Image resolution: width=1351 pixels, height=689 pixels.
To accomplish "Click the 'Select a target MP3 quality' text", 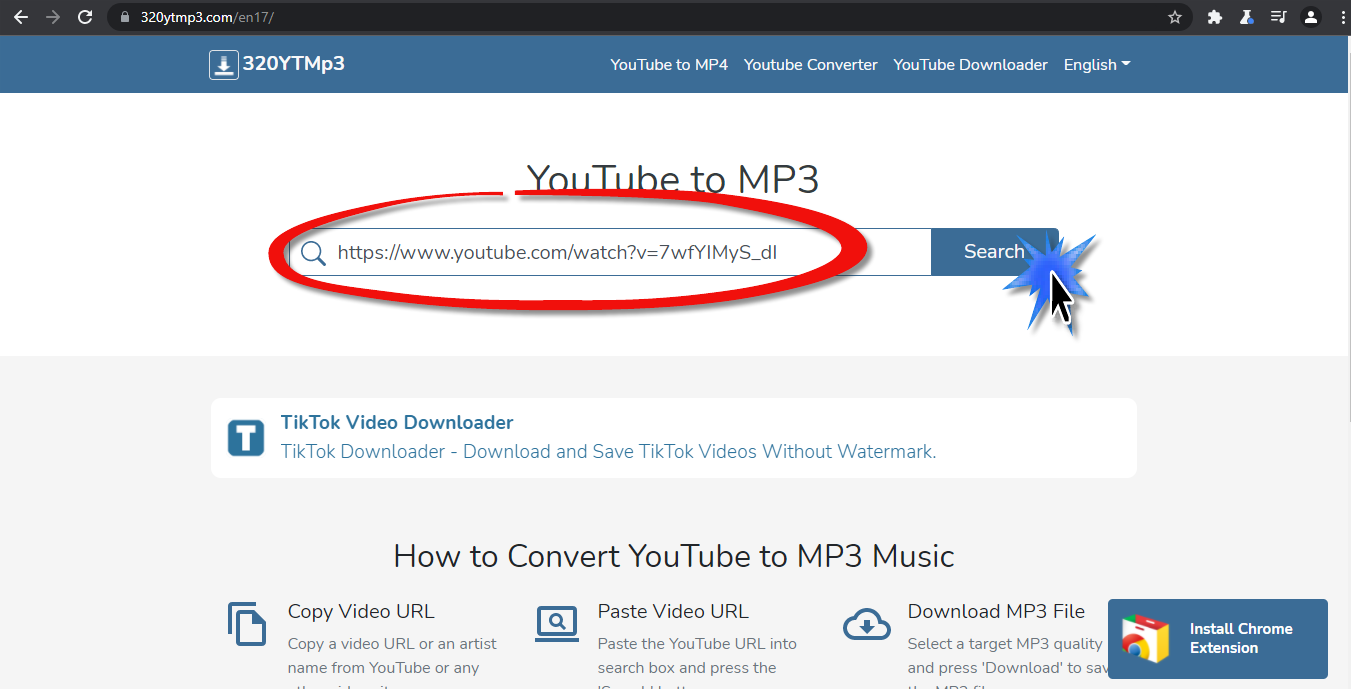I will pyautogui.click(x=1005, y=643).
